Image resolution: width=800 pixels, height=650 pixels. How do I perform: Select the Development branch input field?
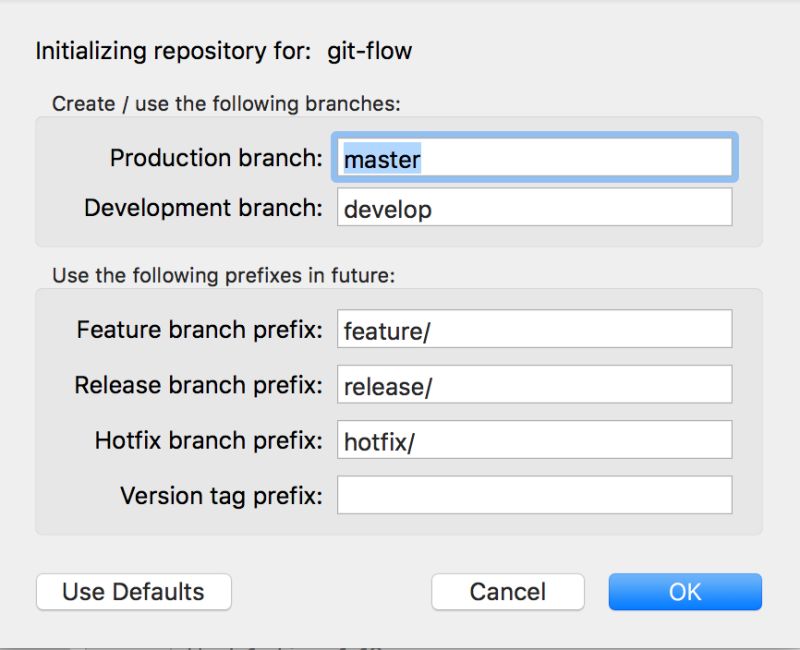point(535,209)
